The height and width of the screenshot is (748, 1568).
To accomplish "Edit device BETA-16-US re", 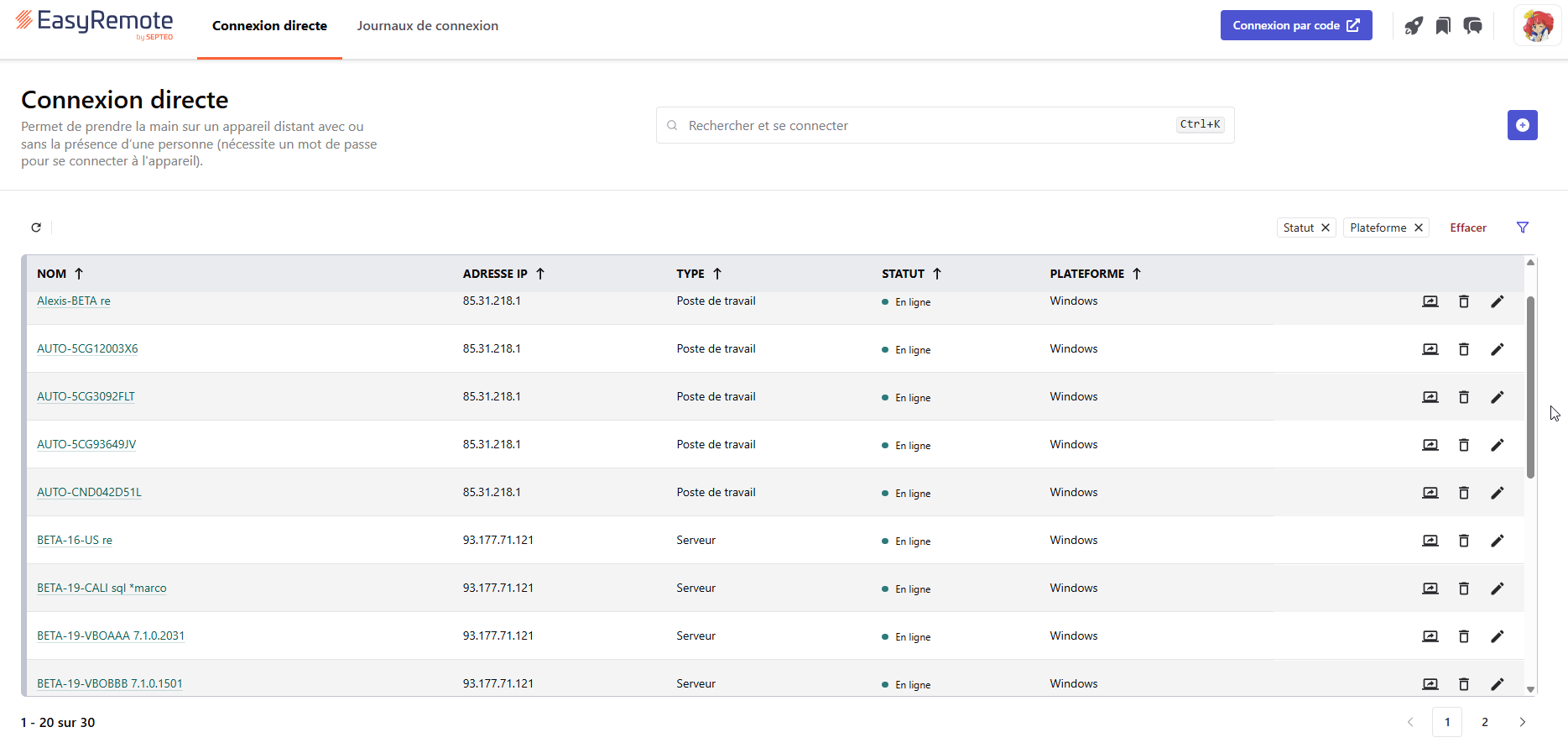I will point(1498,541).
